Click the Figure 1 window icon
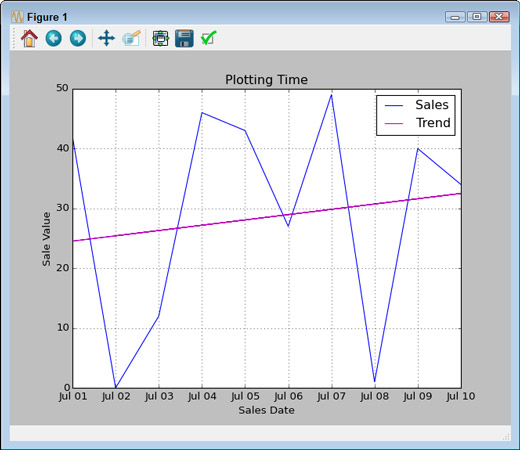520x450 pixels. pyautogui.click(x=17, y=17)
